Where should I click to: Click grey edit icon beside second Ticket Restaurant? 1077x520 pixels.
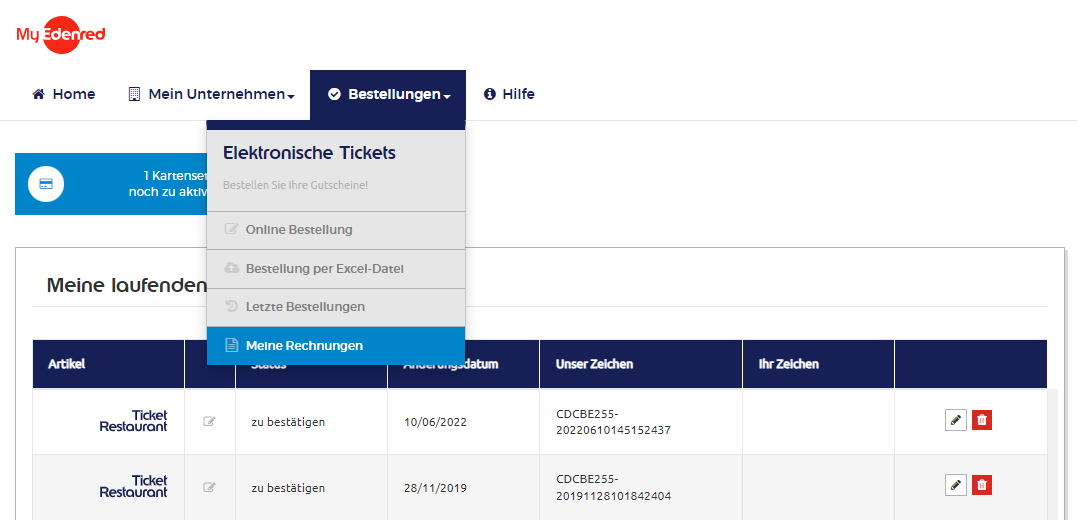coord(209,488)
